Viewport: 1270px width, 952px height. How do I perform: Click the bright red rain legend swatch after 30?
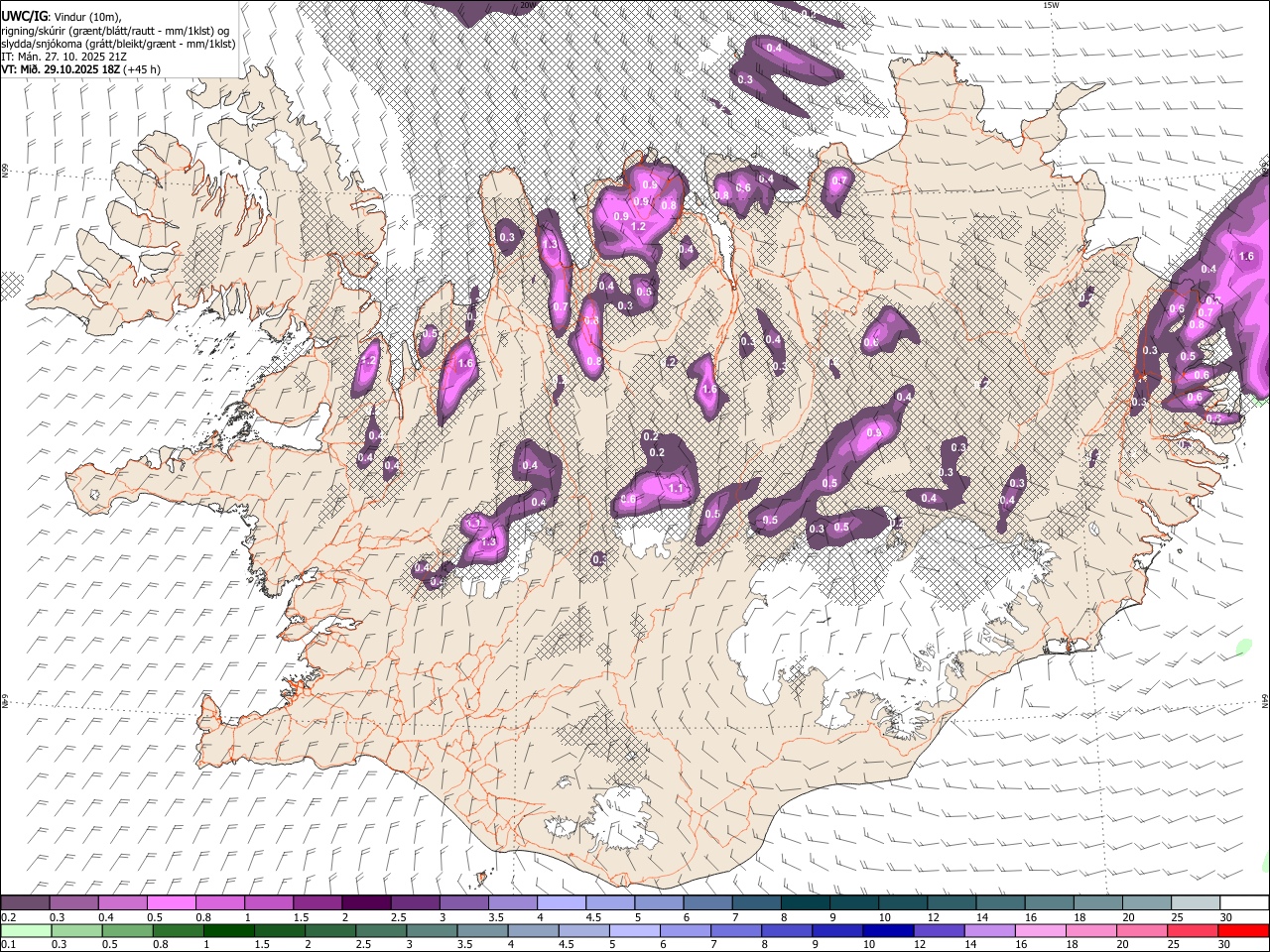pos(1244,930)
